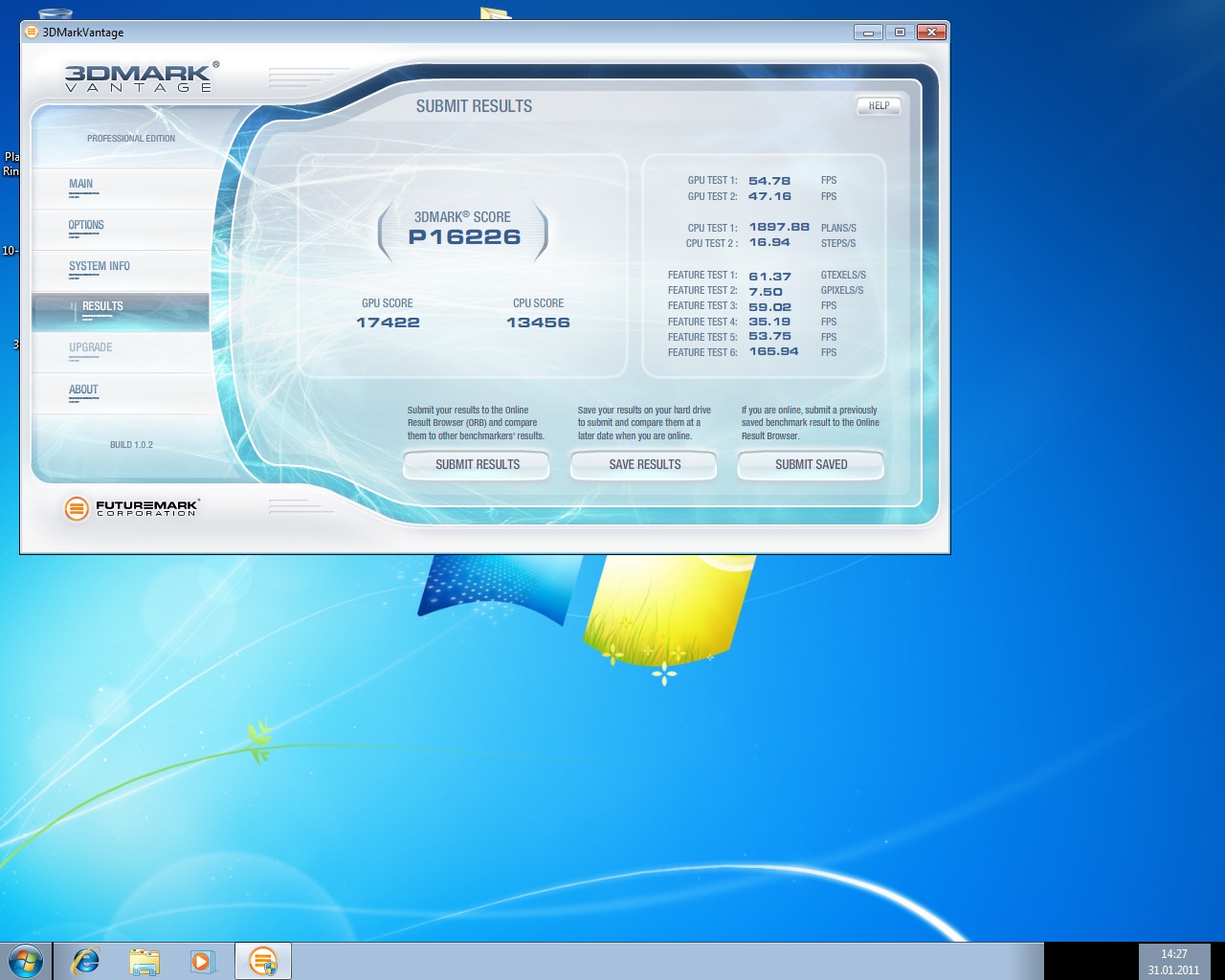
Task: Click the FEATURE TEST 4 value 35.19
Action: [769, 322]
